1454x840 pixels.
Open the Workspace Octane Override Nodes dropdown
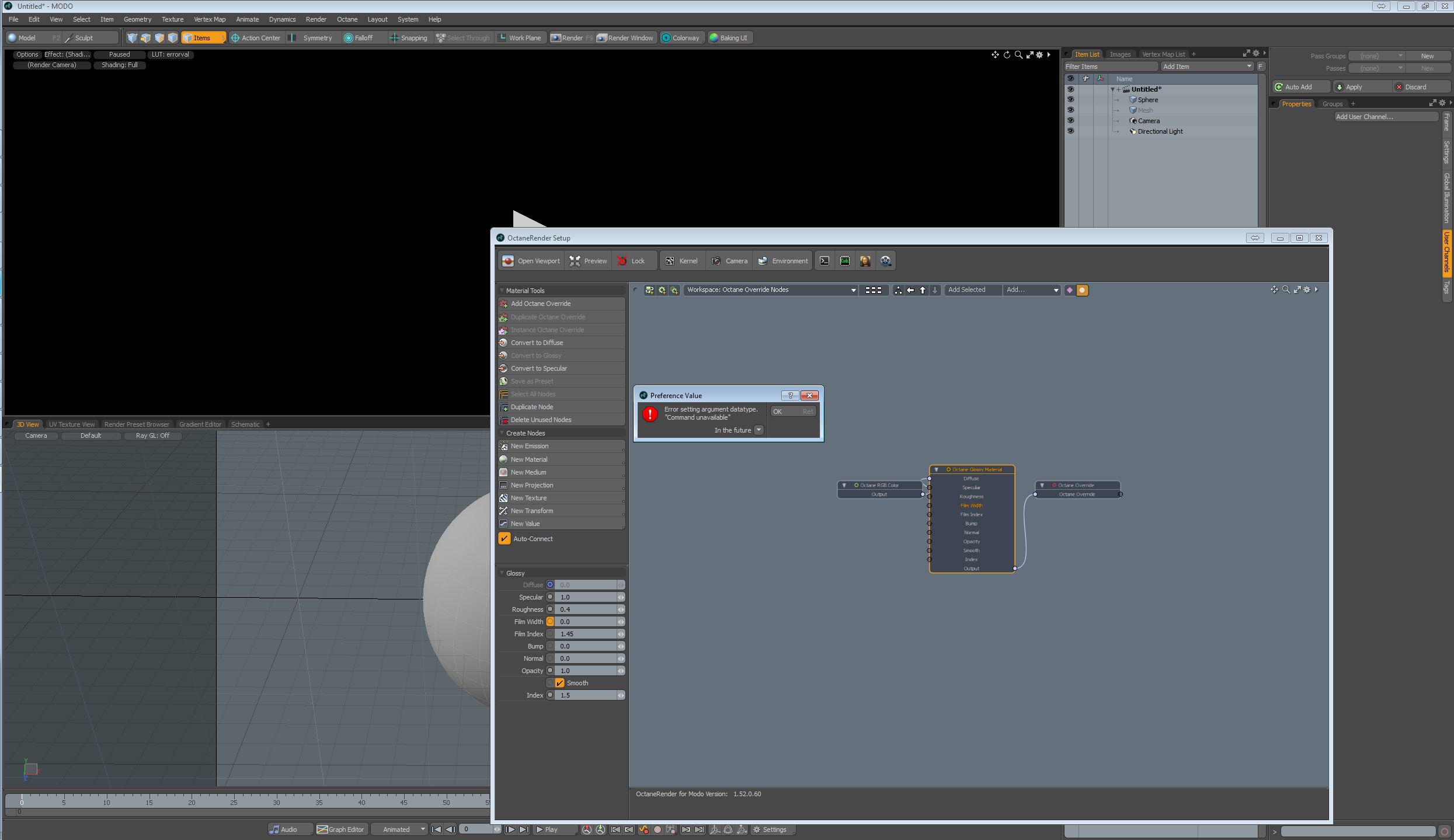[x=771, y=290]
